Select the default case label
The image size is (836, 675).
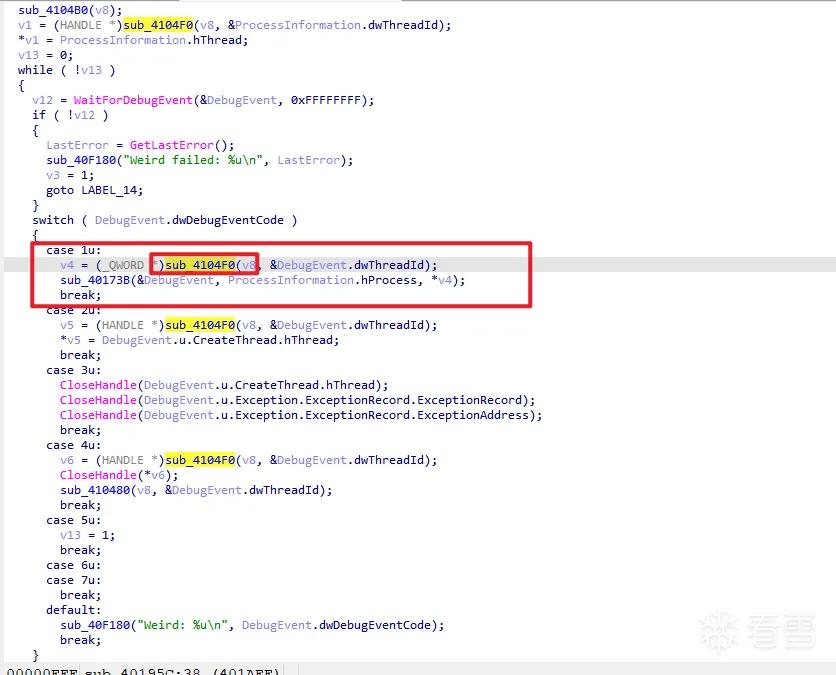click(x=73, y=610)
